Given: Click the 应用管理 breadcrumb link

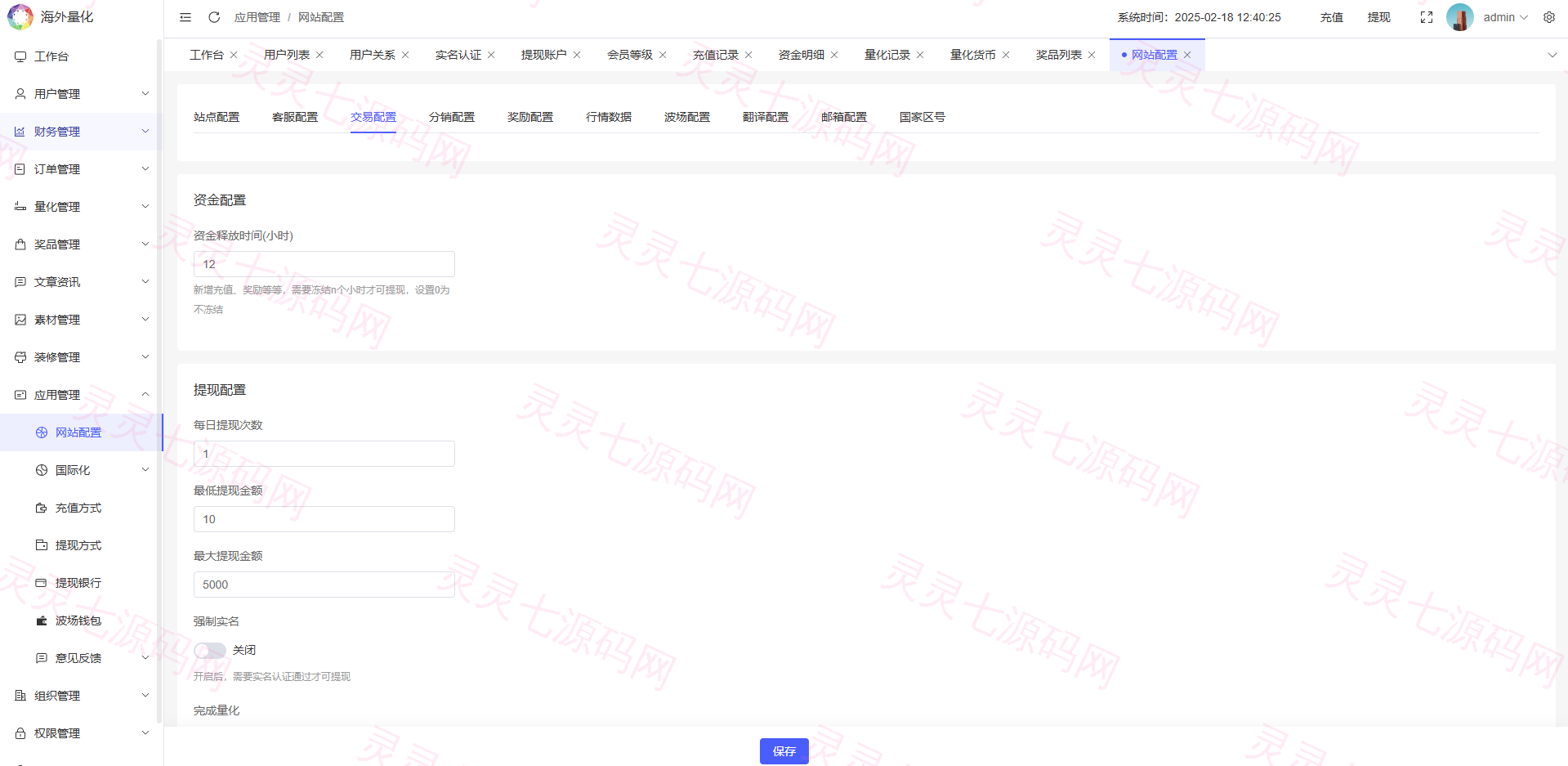Looking at the screenshot, I should [257, 17].
